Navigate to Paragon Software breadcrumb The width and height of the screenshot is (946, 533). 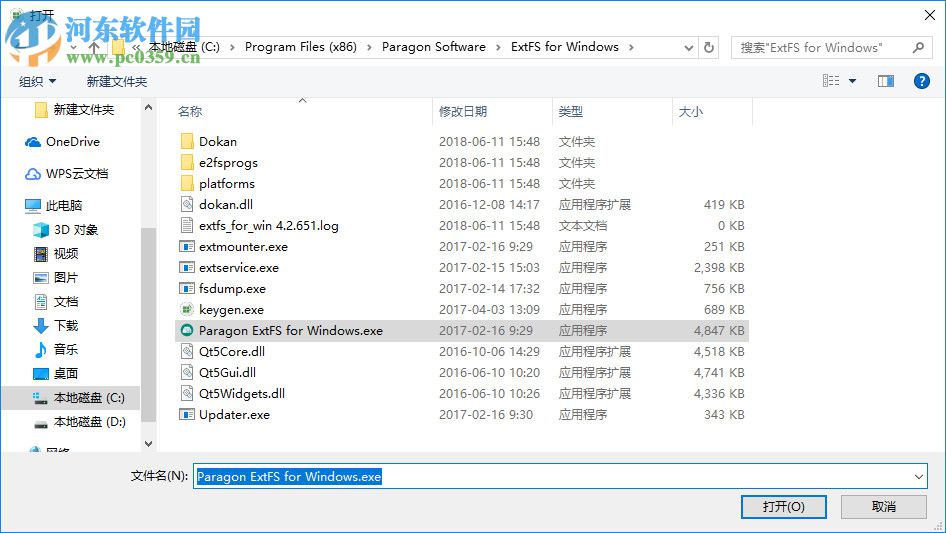point(434,47)
